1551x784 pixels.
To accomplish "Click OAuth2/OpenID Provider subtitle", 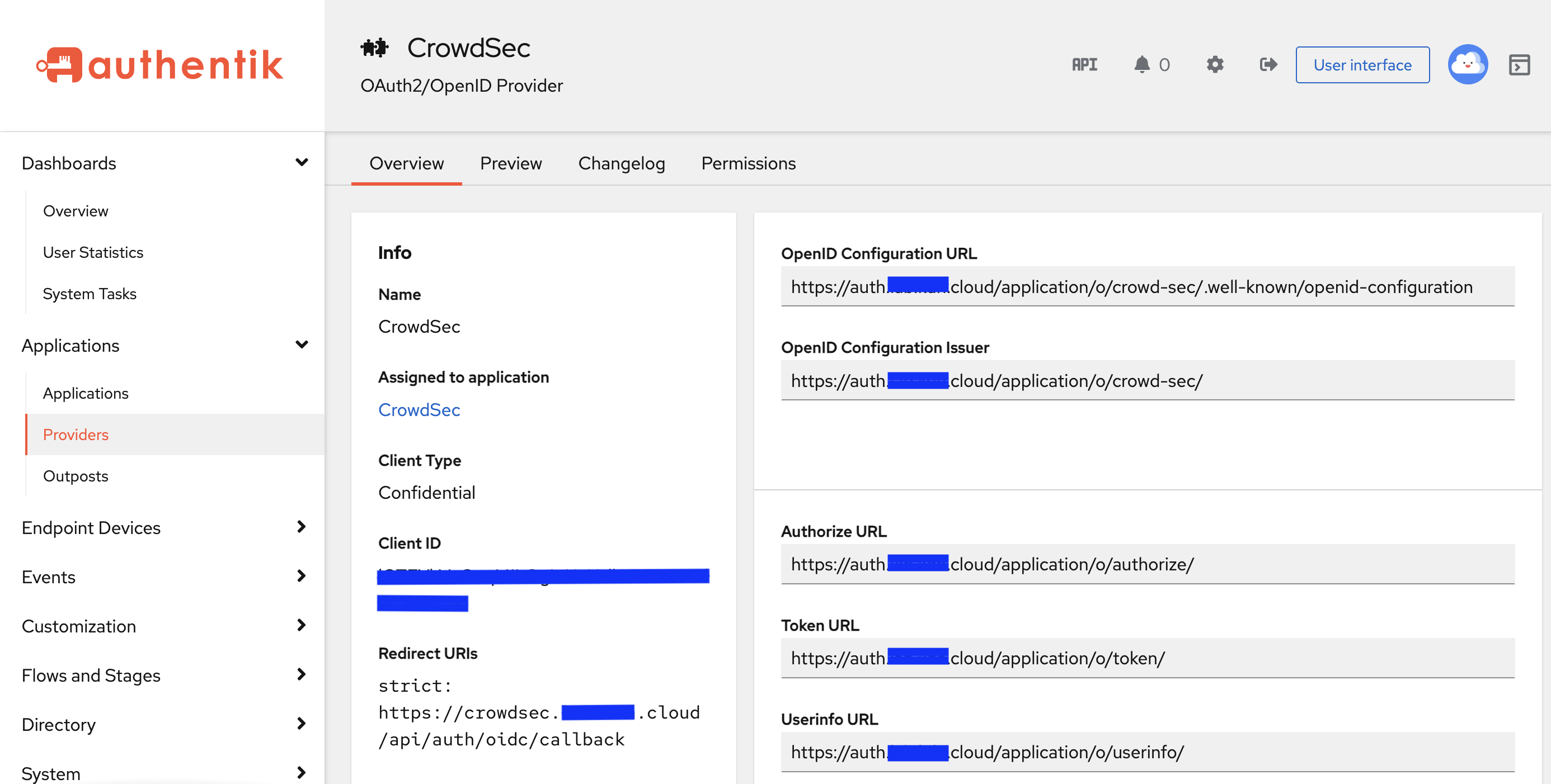I will [x=461, y=86].
